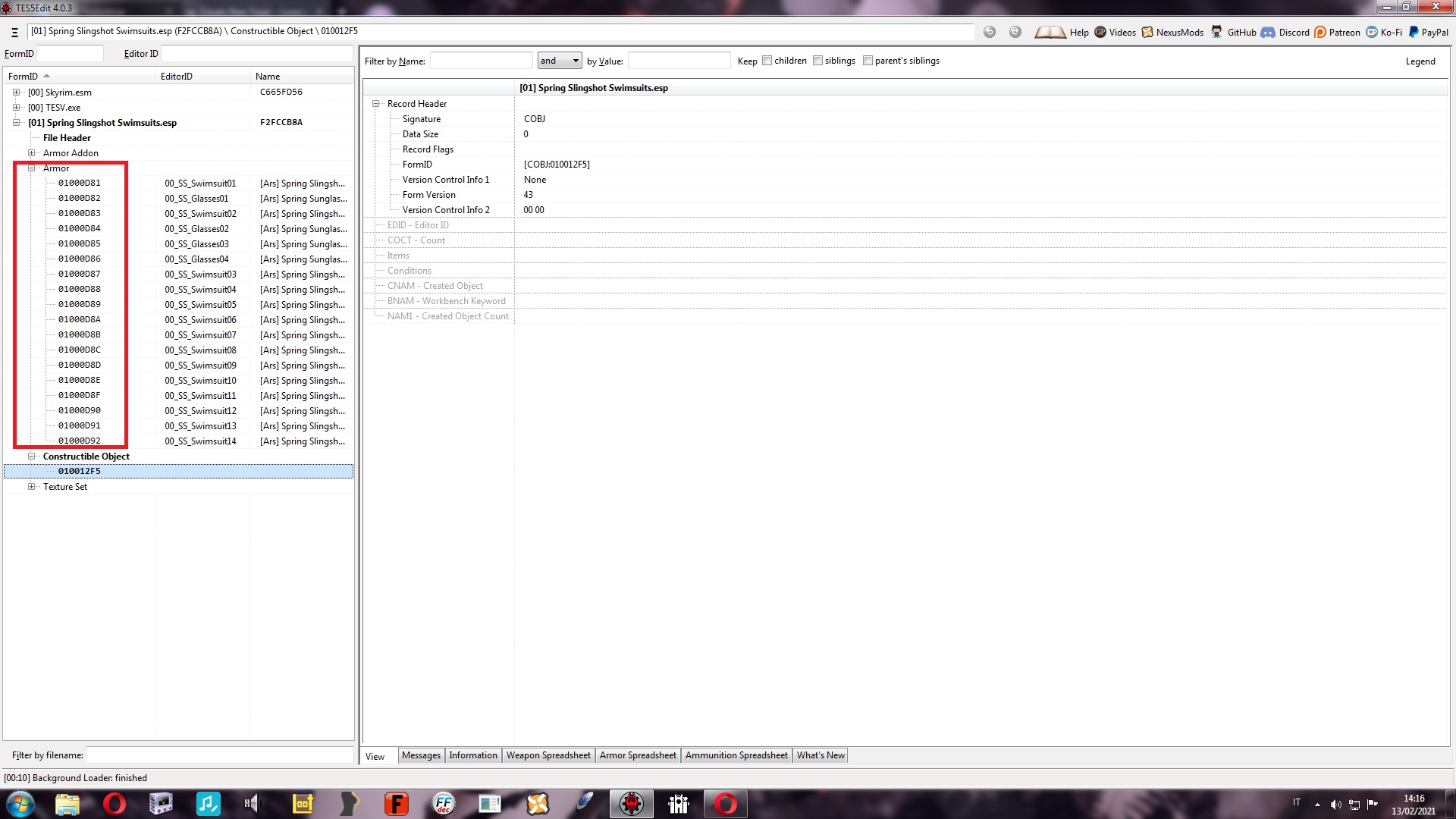Image resolution: width=1456 pixels, height=819 pixels.
Task: Open the What's New tab
Action: (821, 755)
